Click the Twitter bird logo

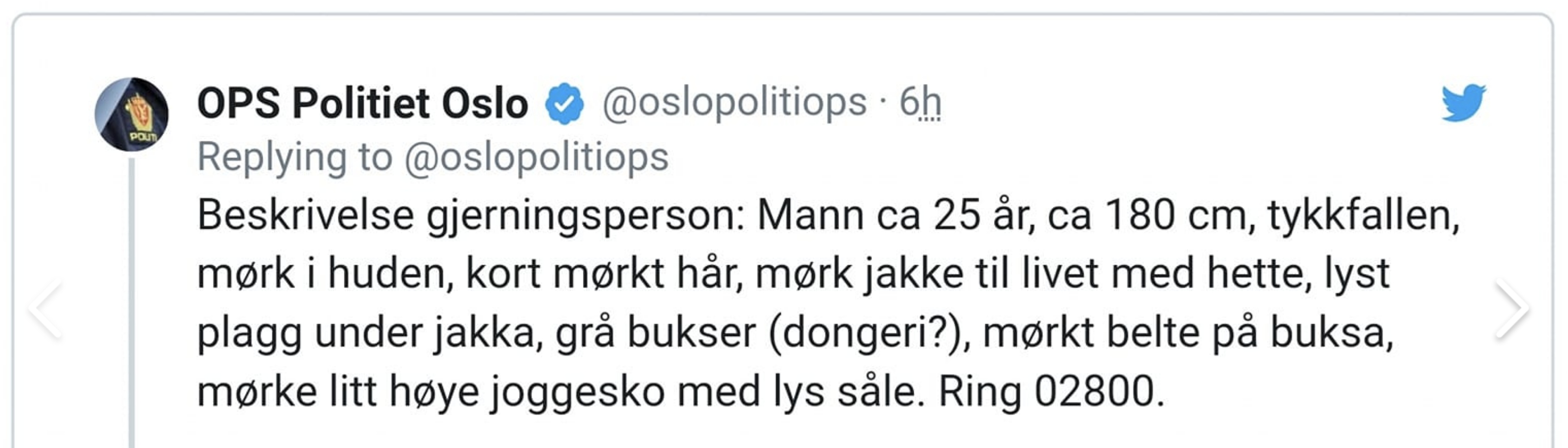[x=1463, y=102]
